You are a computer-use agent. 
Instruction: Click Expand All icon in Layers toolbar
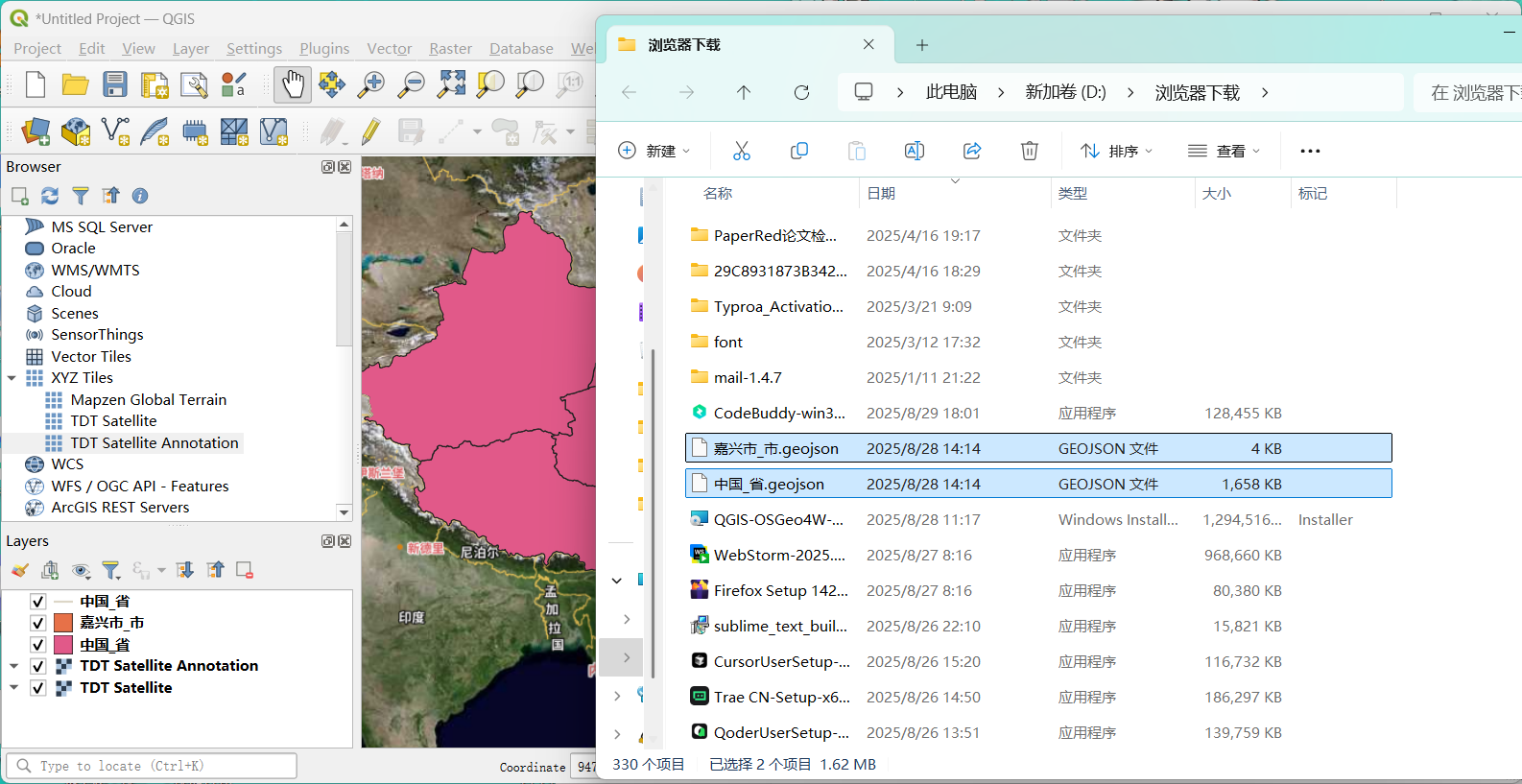tap(185, 570)
